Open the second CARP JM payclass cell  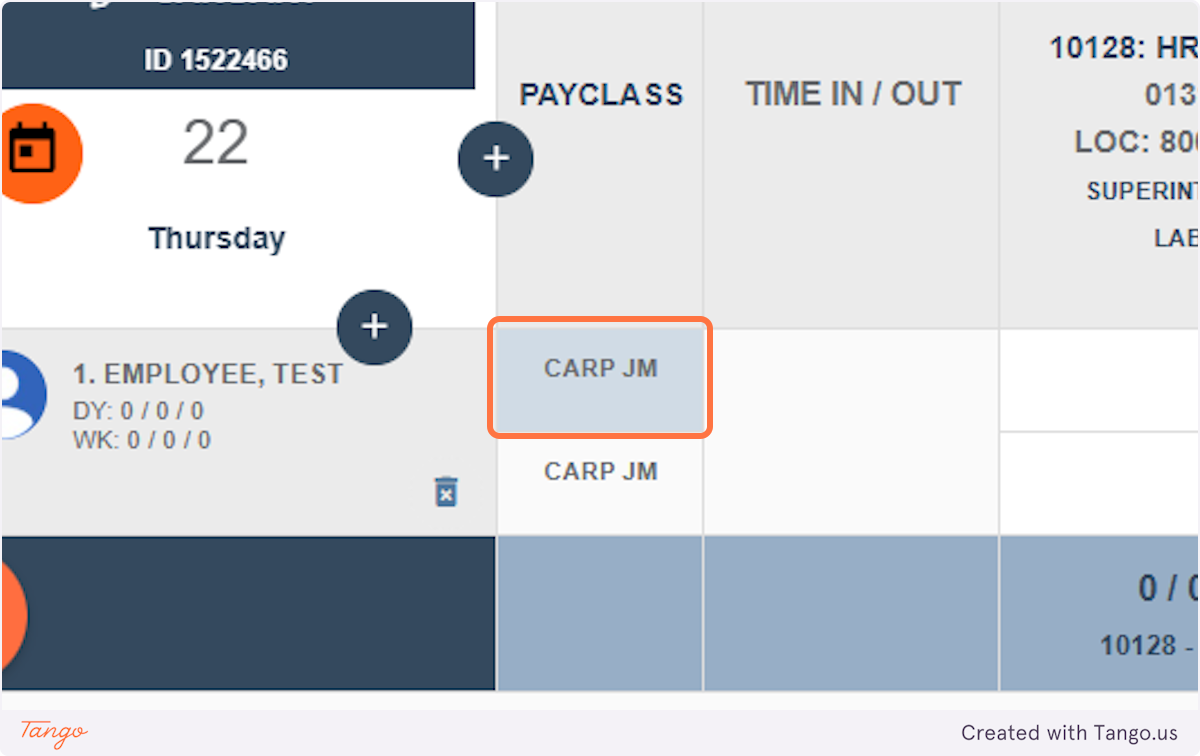coord(600,472)
